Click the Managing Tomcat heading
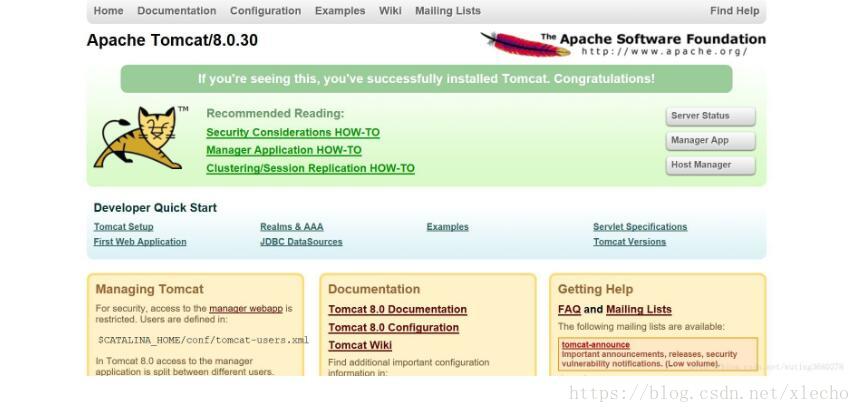 click(x=149, y=290)
